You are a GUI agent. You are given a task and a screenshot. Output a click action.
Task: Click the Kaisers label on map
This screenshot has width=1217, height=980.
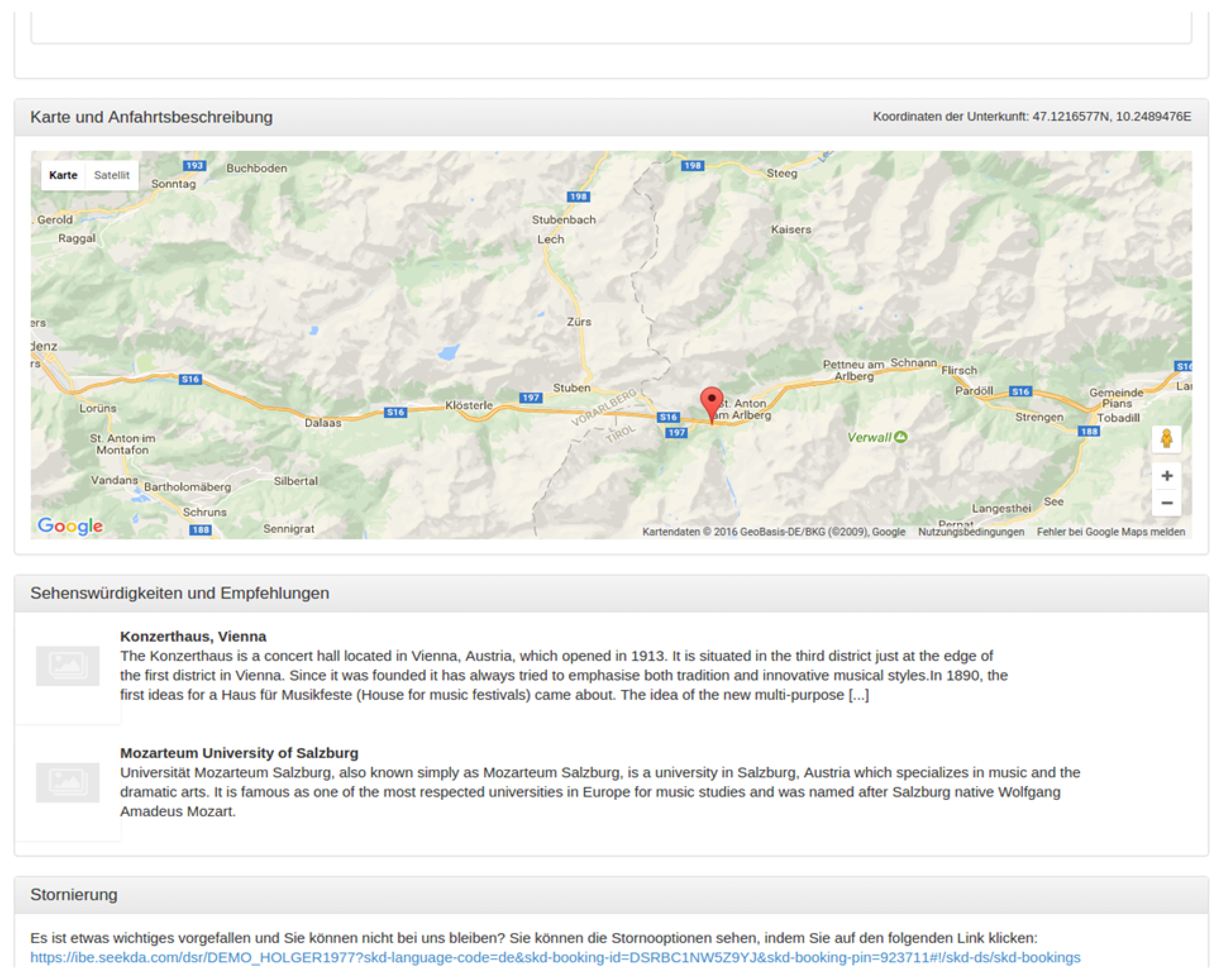(x=791, y=230)
